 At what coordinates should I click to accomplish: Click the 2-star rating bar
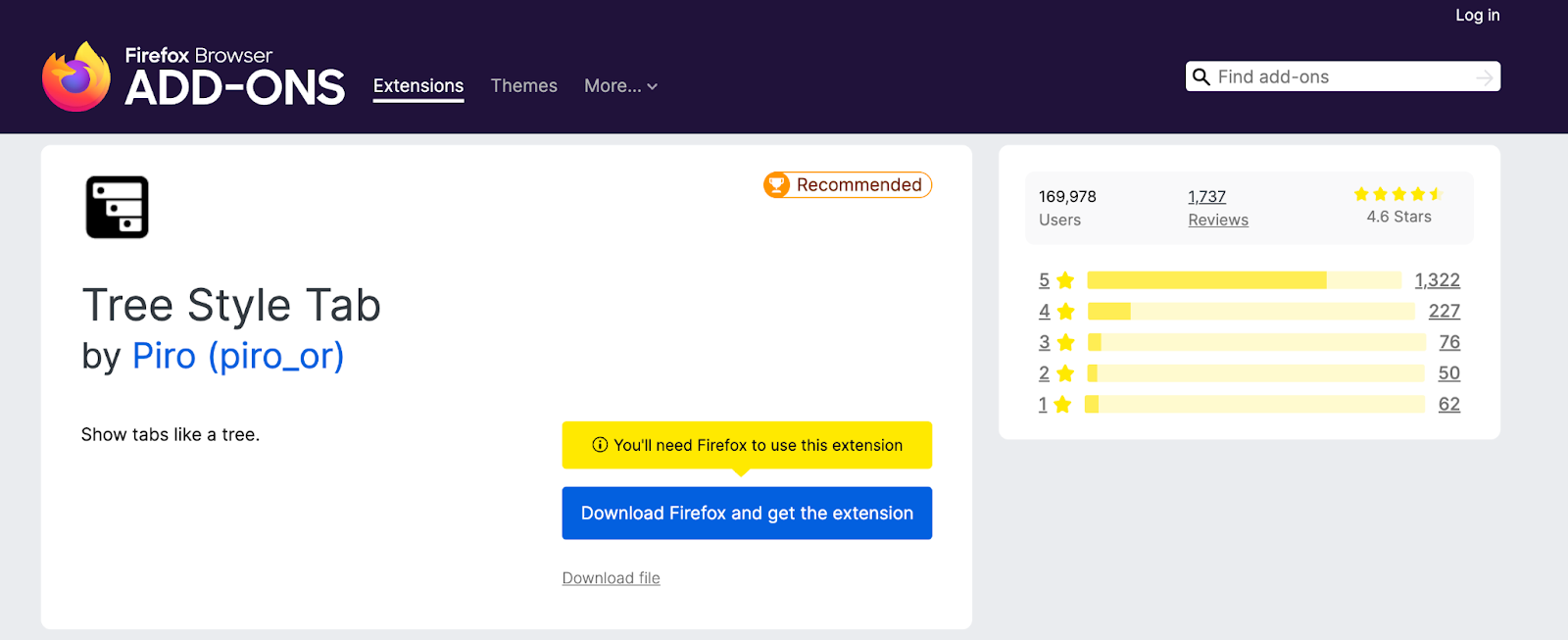(1256, 373)
